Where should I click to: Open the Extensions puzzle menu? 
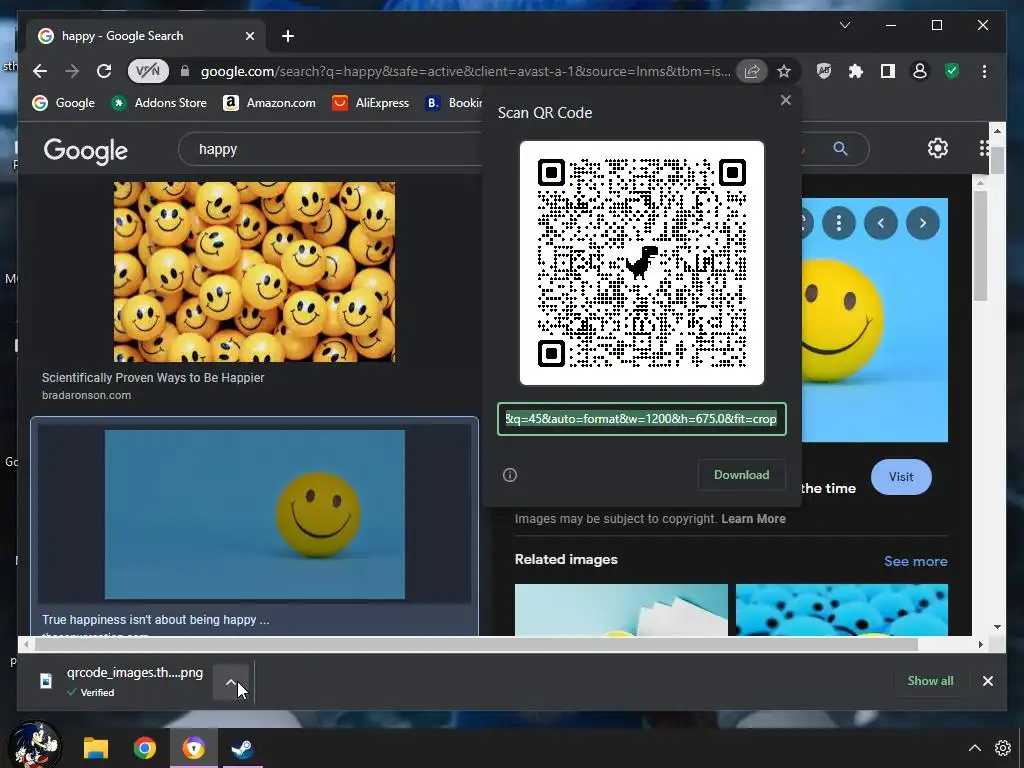coord(856,71)
